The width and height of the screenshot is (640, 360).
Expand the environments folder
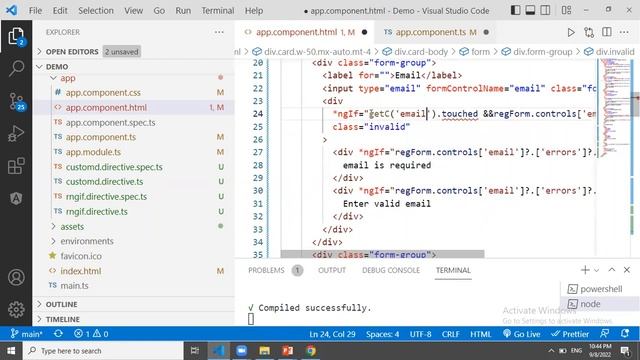click(x=87, y=241)
